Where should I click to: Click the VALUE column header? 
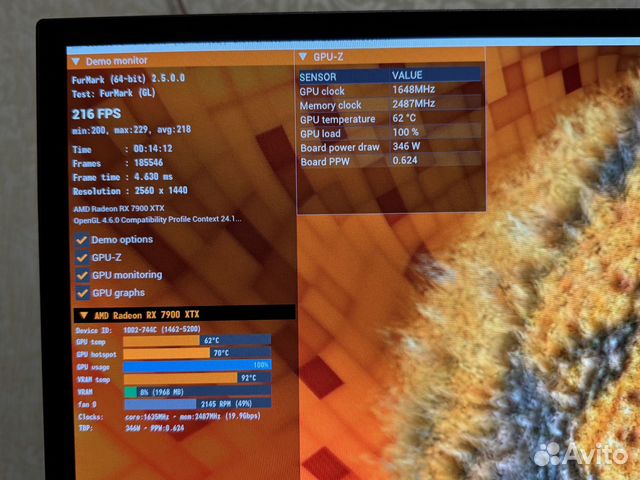(407, 76)
